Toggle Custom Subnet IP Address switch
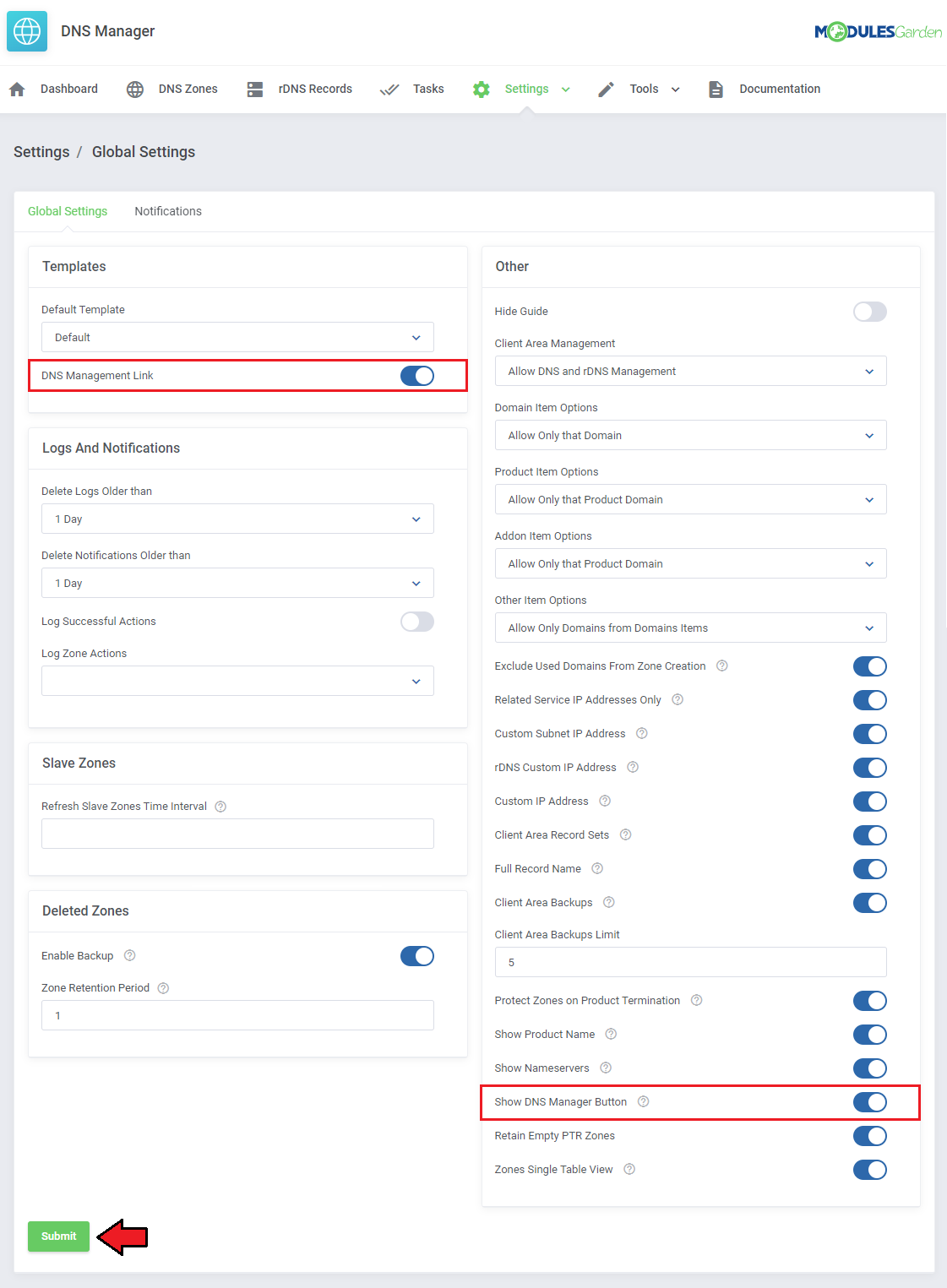Viewport: 947px width, 1288px height. click(x=870, y=734)
